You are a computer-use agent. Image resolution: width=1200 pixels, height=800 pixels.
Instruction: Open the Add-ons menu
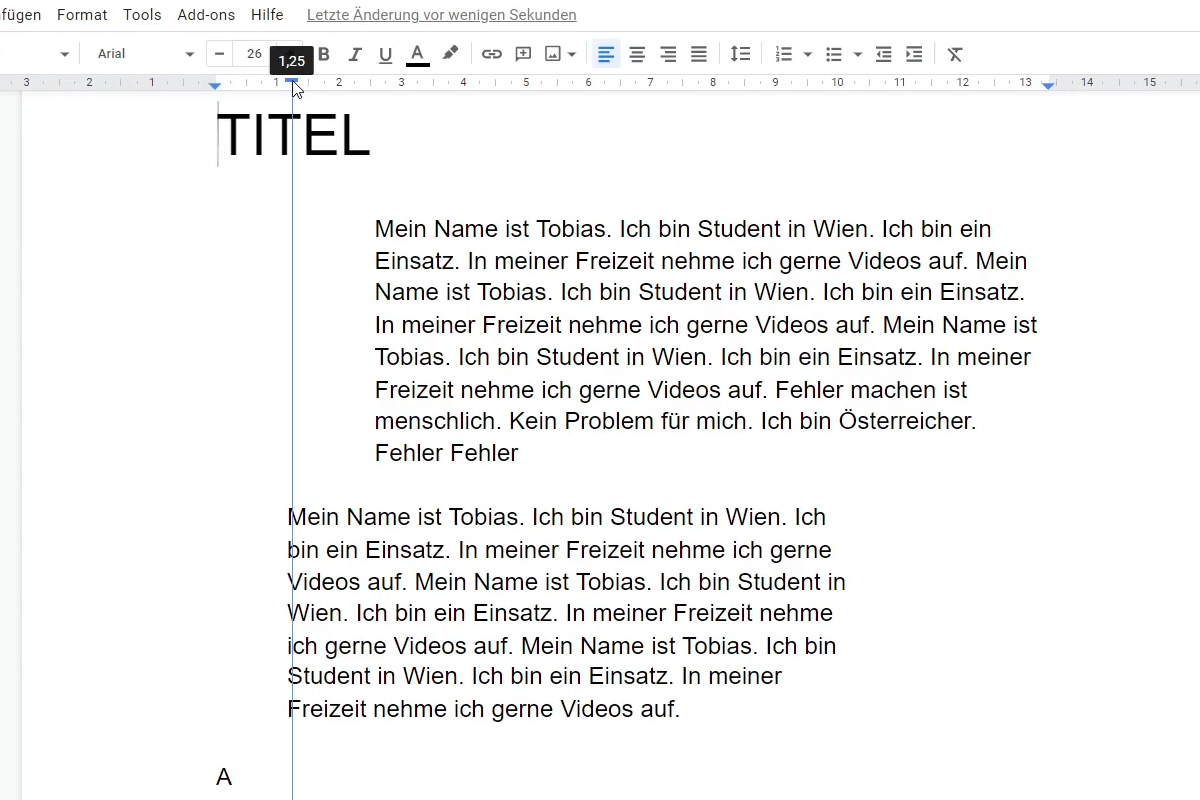[206, 15]
